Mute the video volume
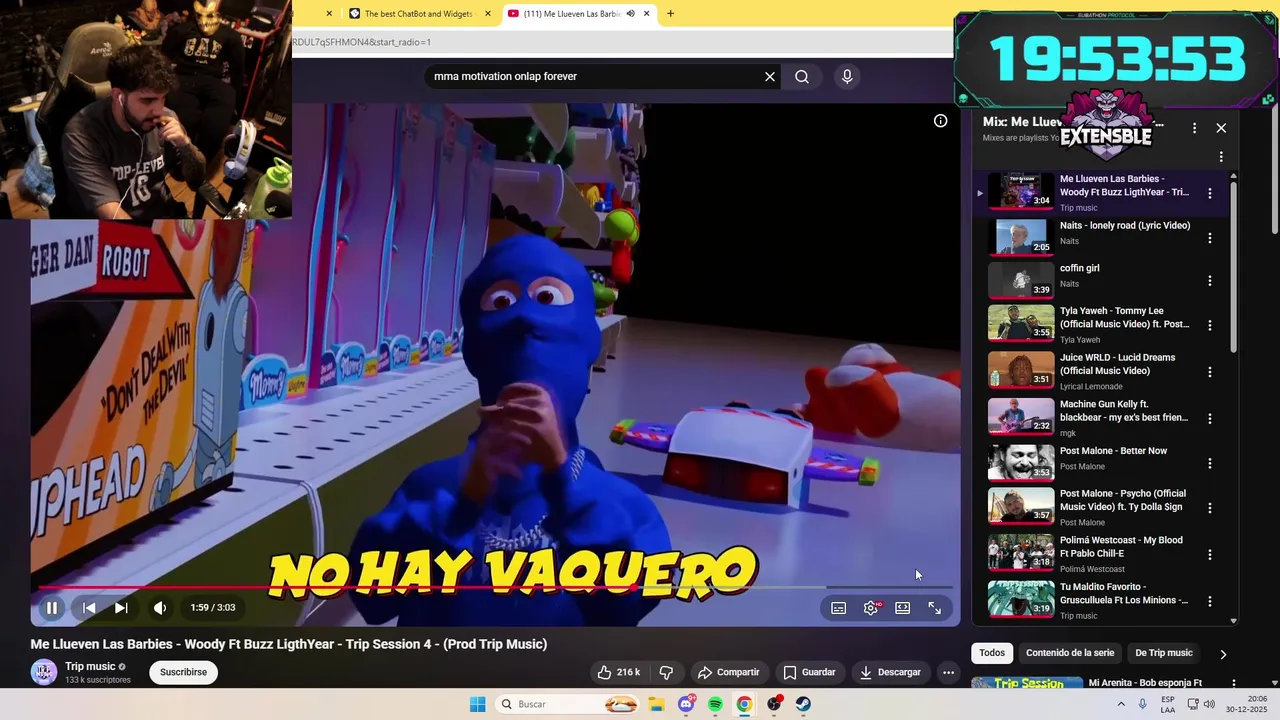 coord(160,607)
